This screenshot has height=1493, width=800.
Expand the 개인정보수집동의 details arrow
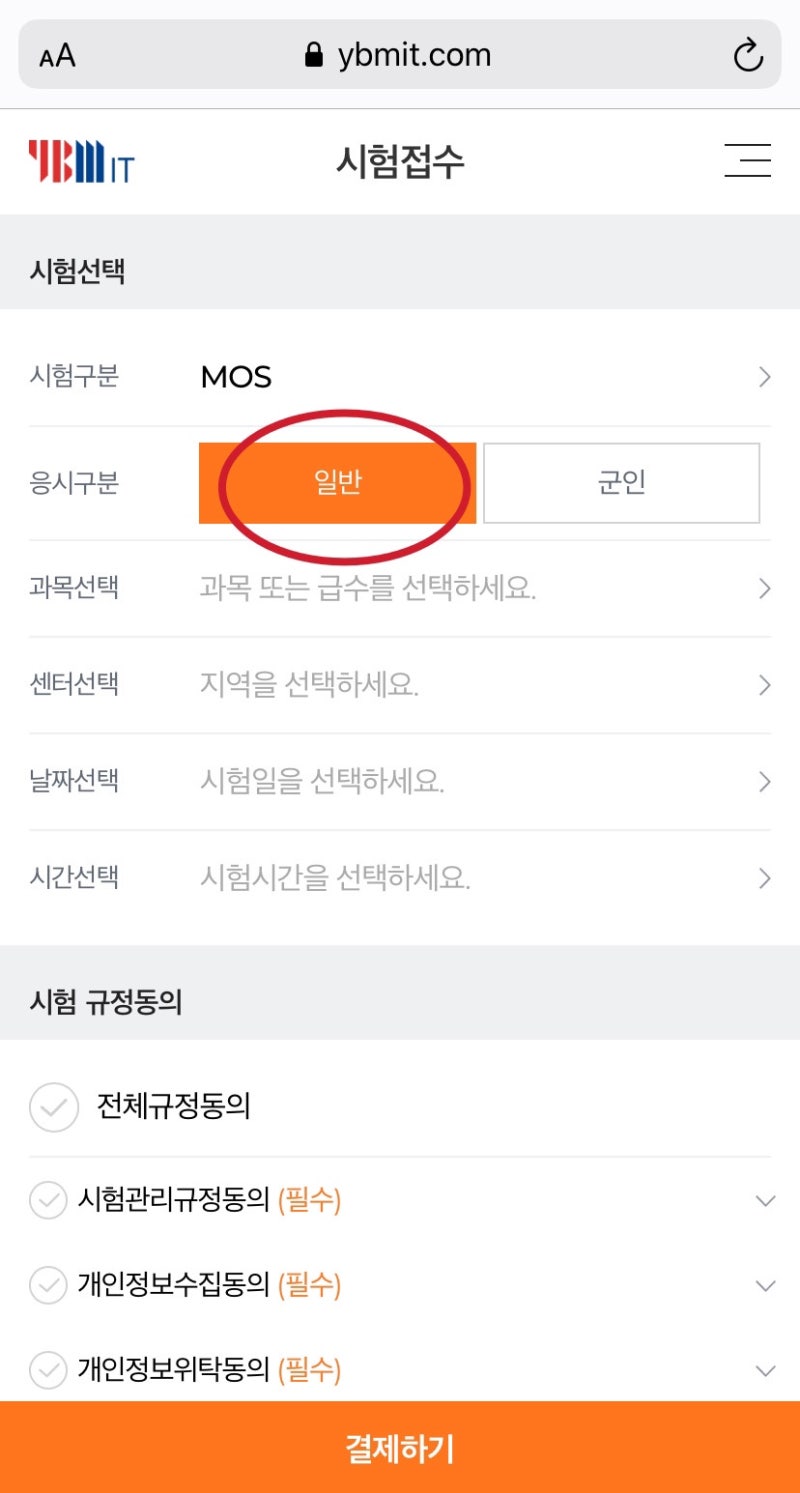764,1286
